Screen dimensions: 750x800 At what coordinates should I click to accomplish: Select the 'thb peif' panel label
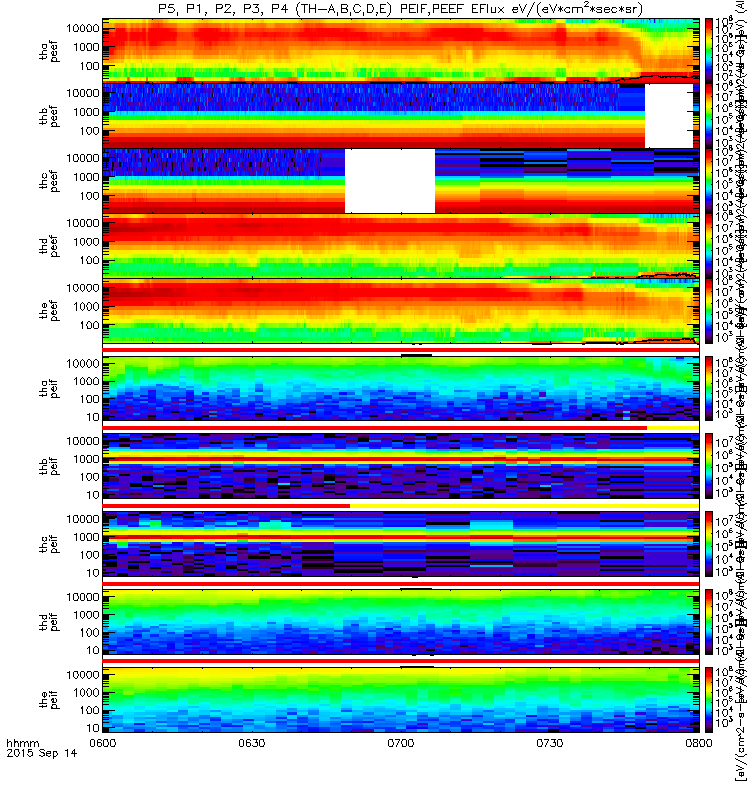click(49, 466)
